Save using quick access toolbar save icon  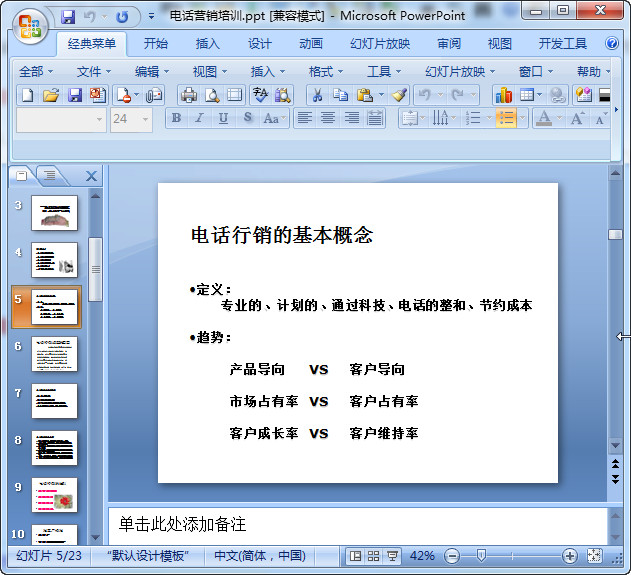(x=68, y=16)
